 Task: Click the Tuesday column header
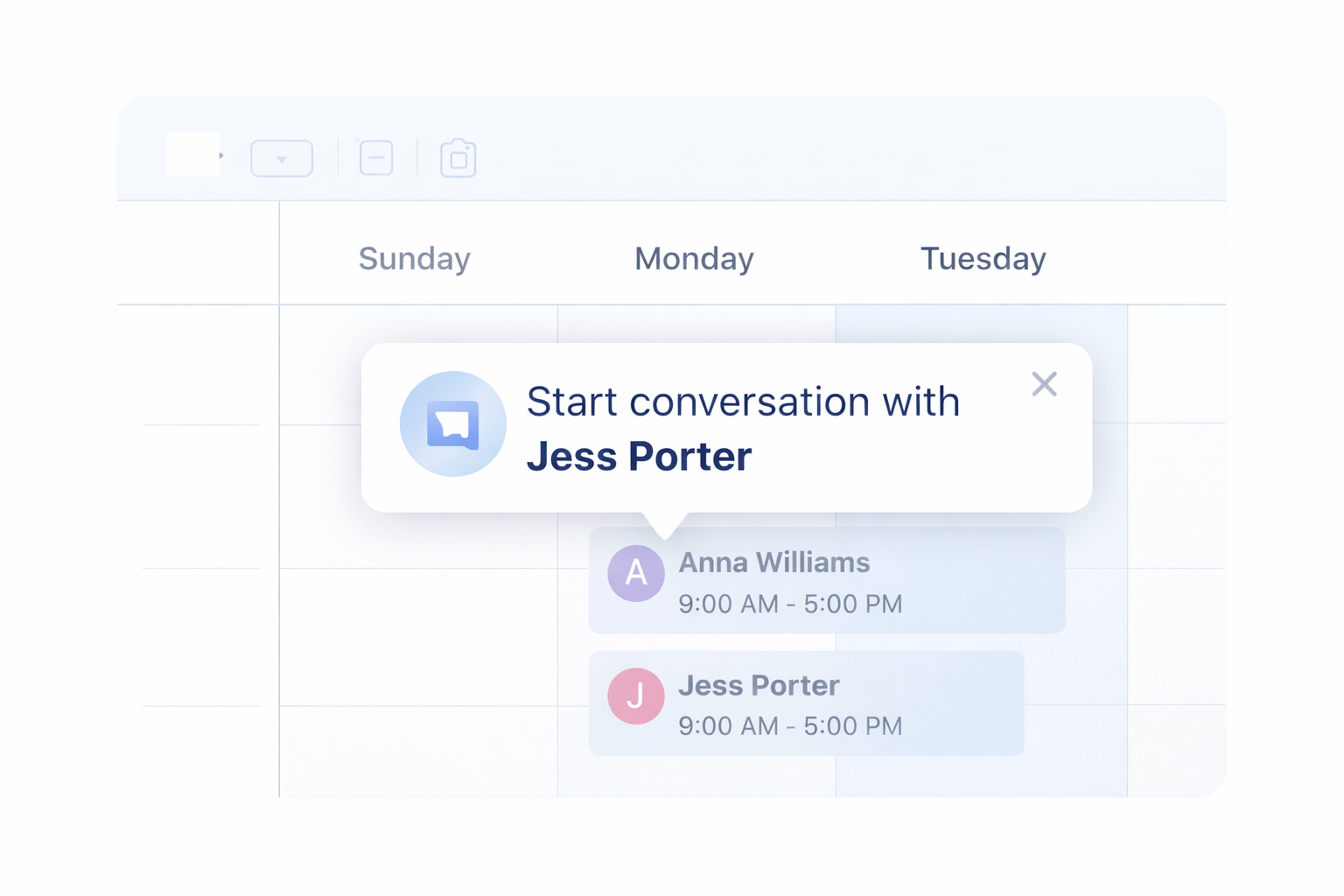click(x=983, y=258)
